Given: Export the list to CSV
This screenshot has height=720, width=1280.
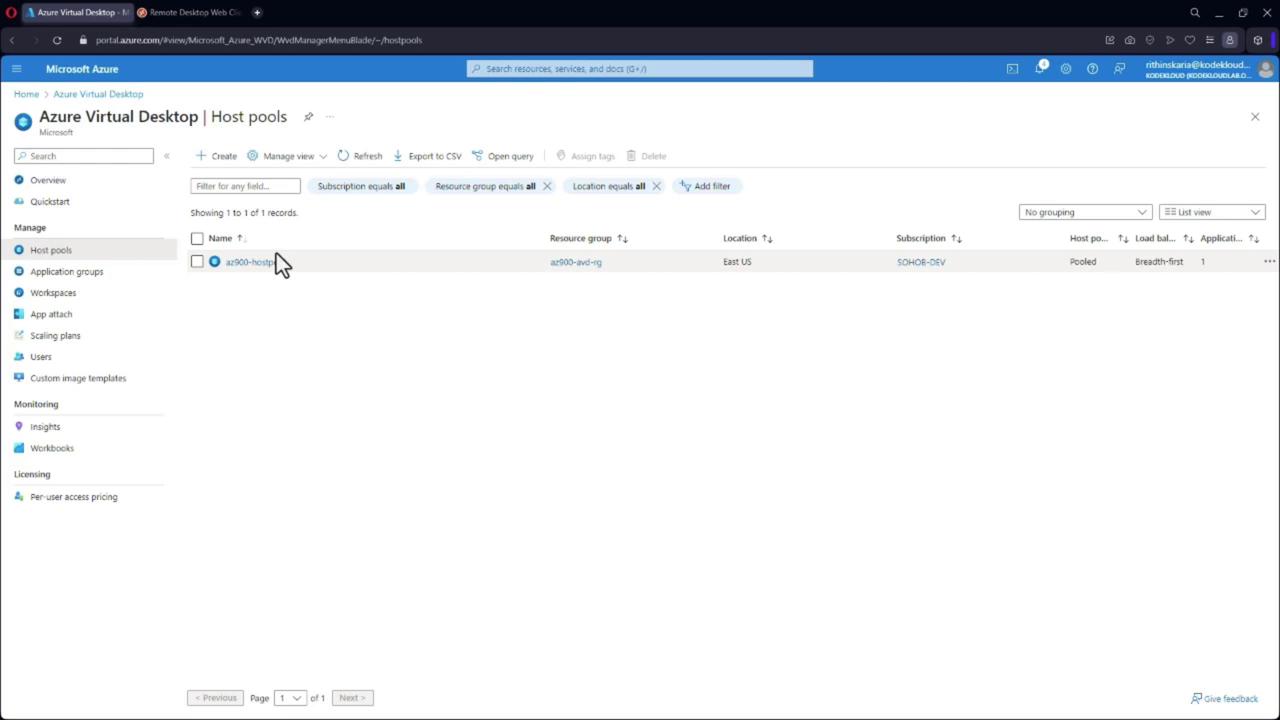Looking at the screenshot, I should click(x=427, y=156).
